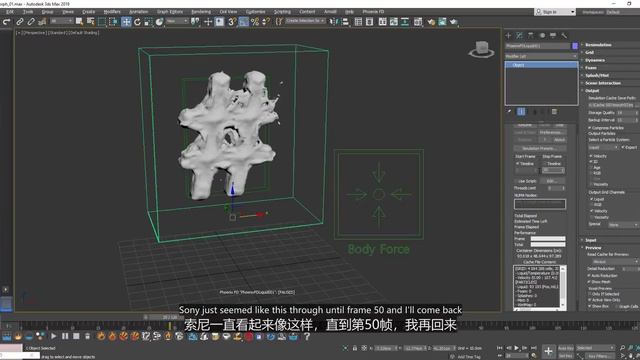Click the Undo arrow in main toolbar

[7, 22]
